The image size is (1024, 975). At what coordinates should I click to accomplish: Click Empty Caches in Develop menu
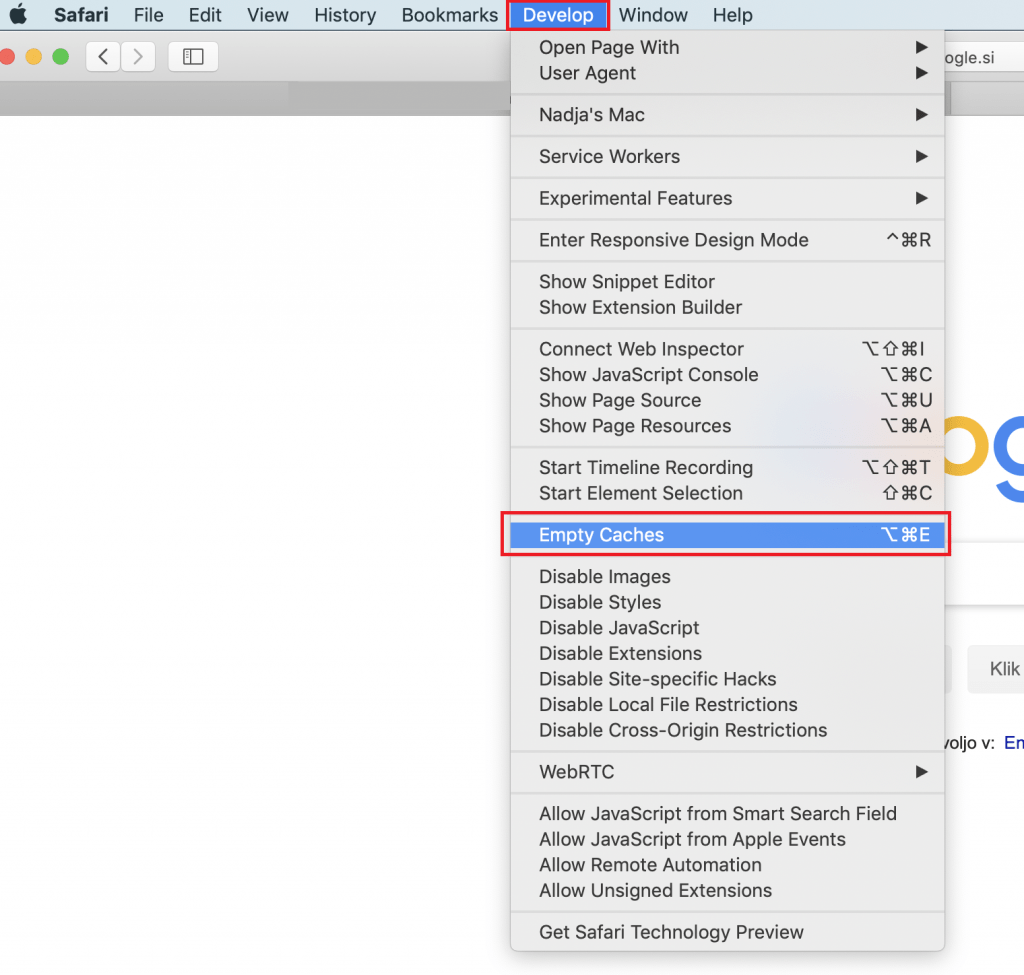[728, 535]
